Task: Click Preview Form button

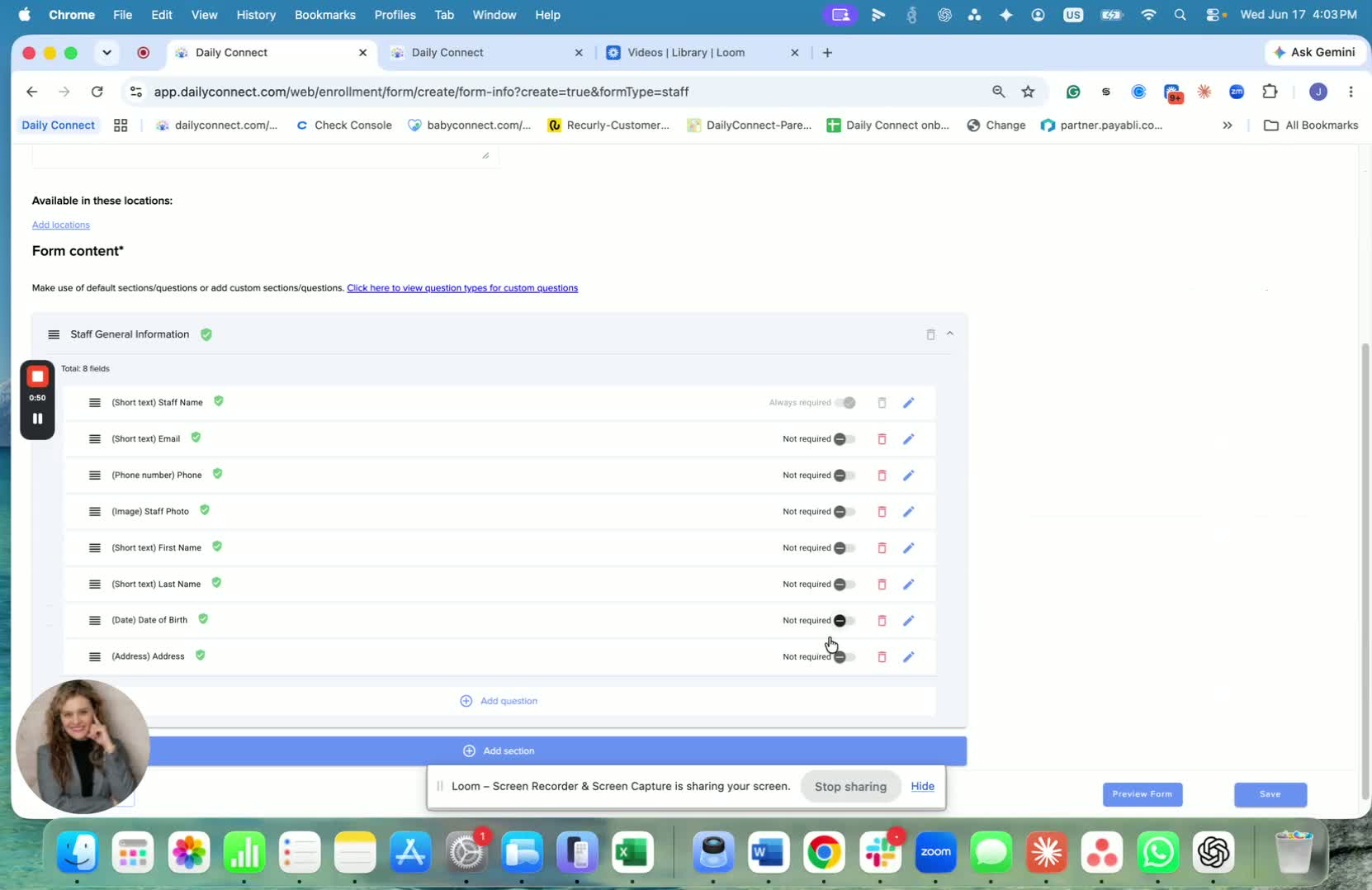Action: tap(1143, 794)
